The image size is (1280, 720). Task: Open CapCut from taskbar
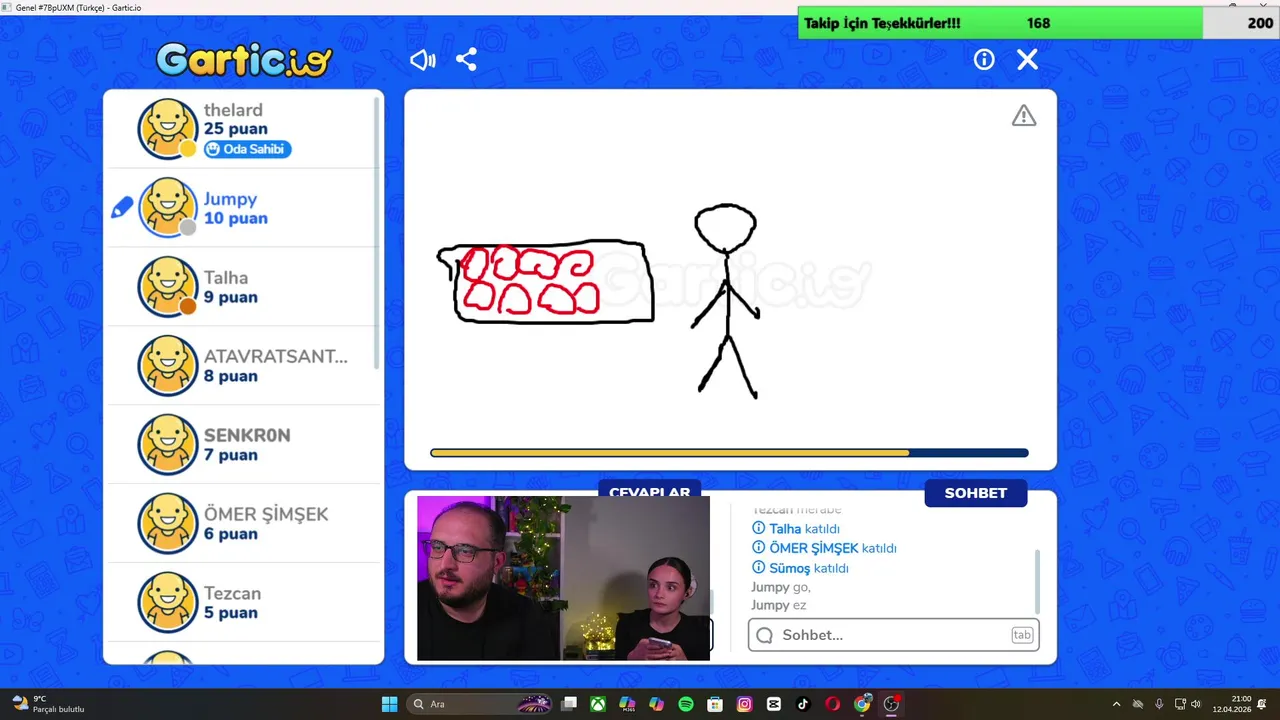coord(773,704)
